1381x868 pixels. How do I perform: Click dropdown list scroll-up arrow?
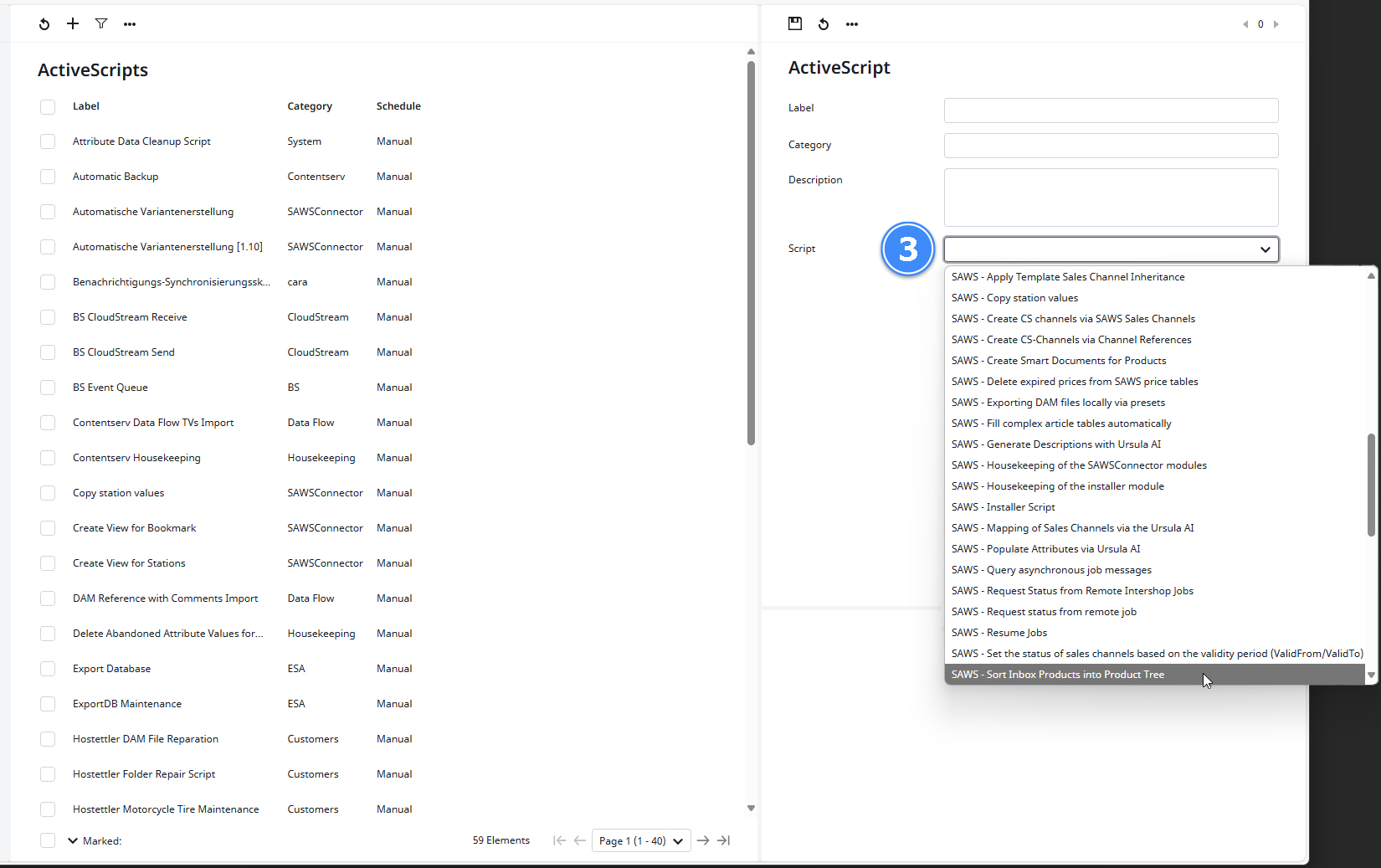[x=1371, y=276]
